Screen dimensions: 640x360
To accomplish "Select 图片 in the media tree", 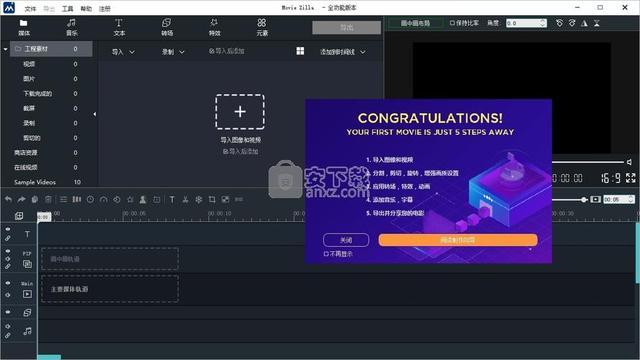I will 29,79.
